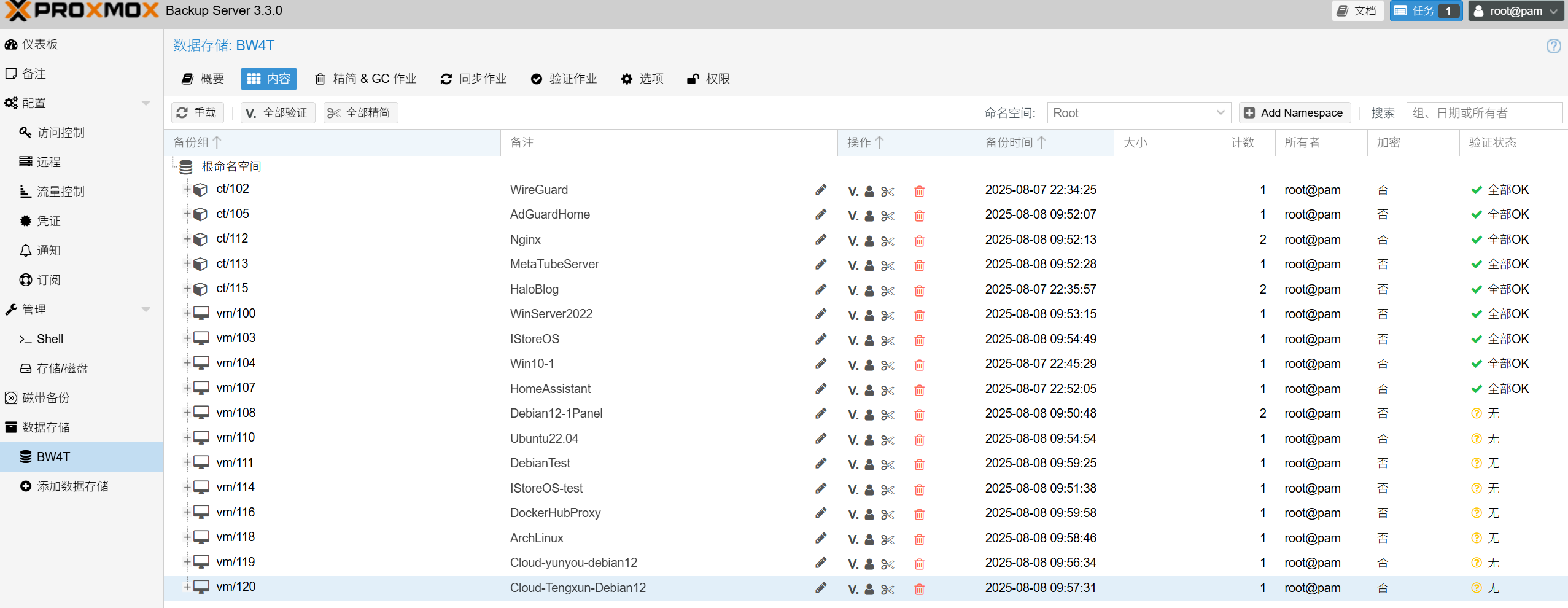Screen dimensions: 1568x608
Task: Select the 根命名空间 root row
Action: click(x=866, y=166)
